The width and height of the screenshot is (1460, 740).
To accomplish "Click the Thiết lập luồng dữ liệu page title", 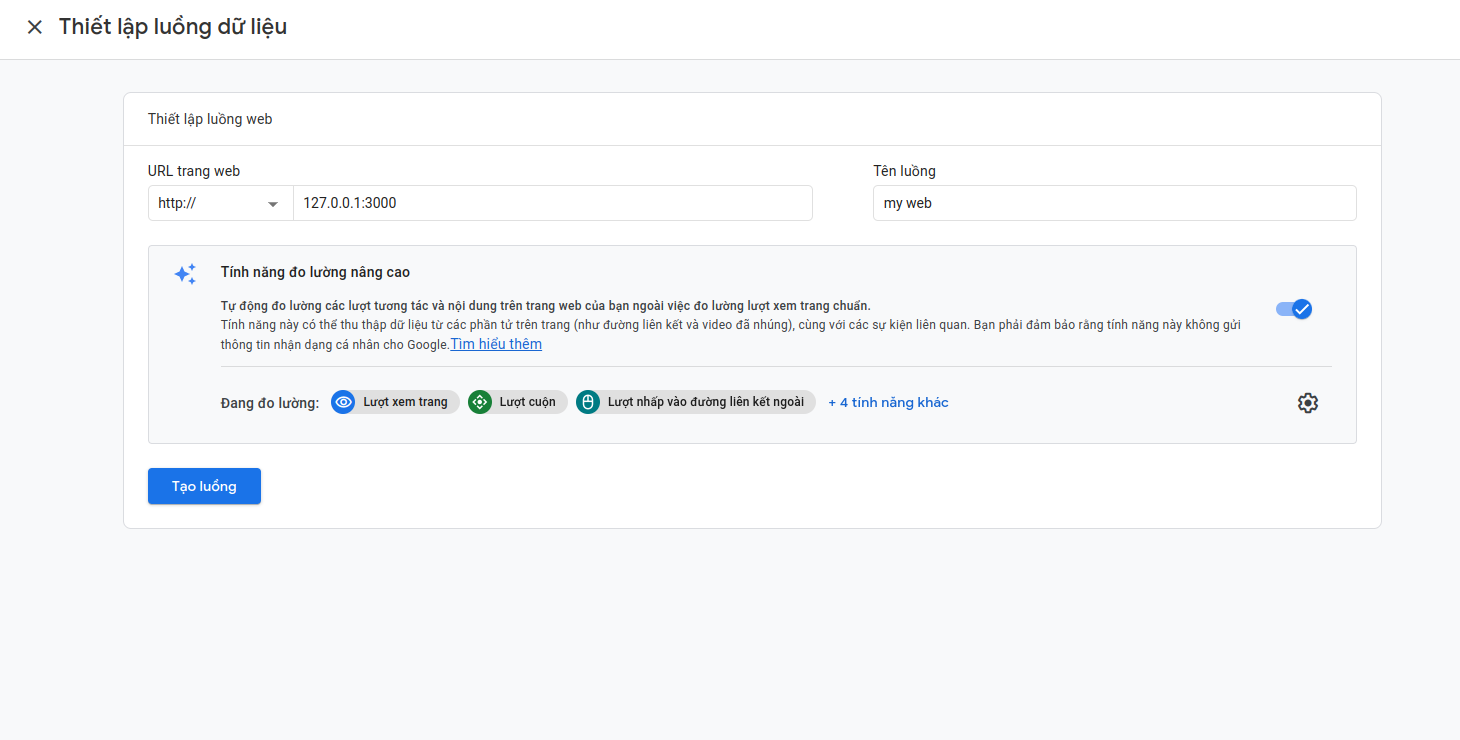I will click(x=173, y=27).
